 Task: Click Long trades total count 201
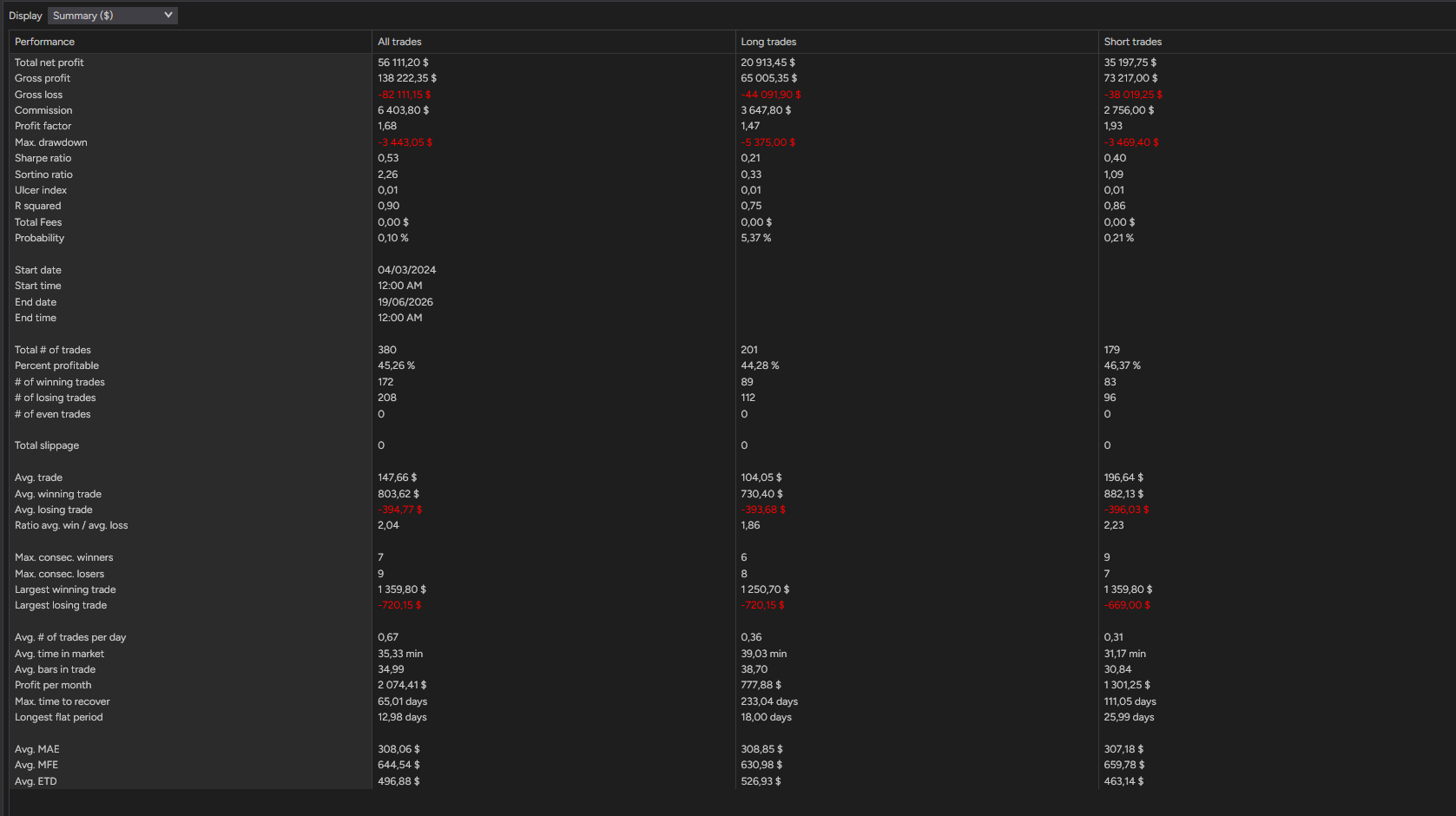[x=749, y=350]
